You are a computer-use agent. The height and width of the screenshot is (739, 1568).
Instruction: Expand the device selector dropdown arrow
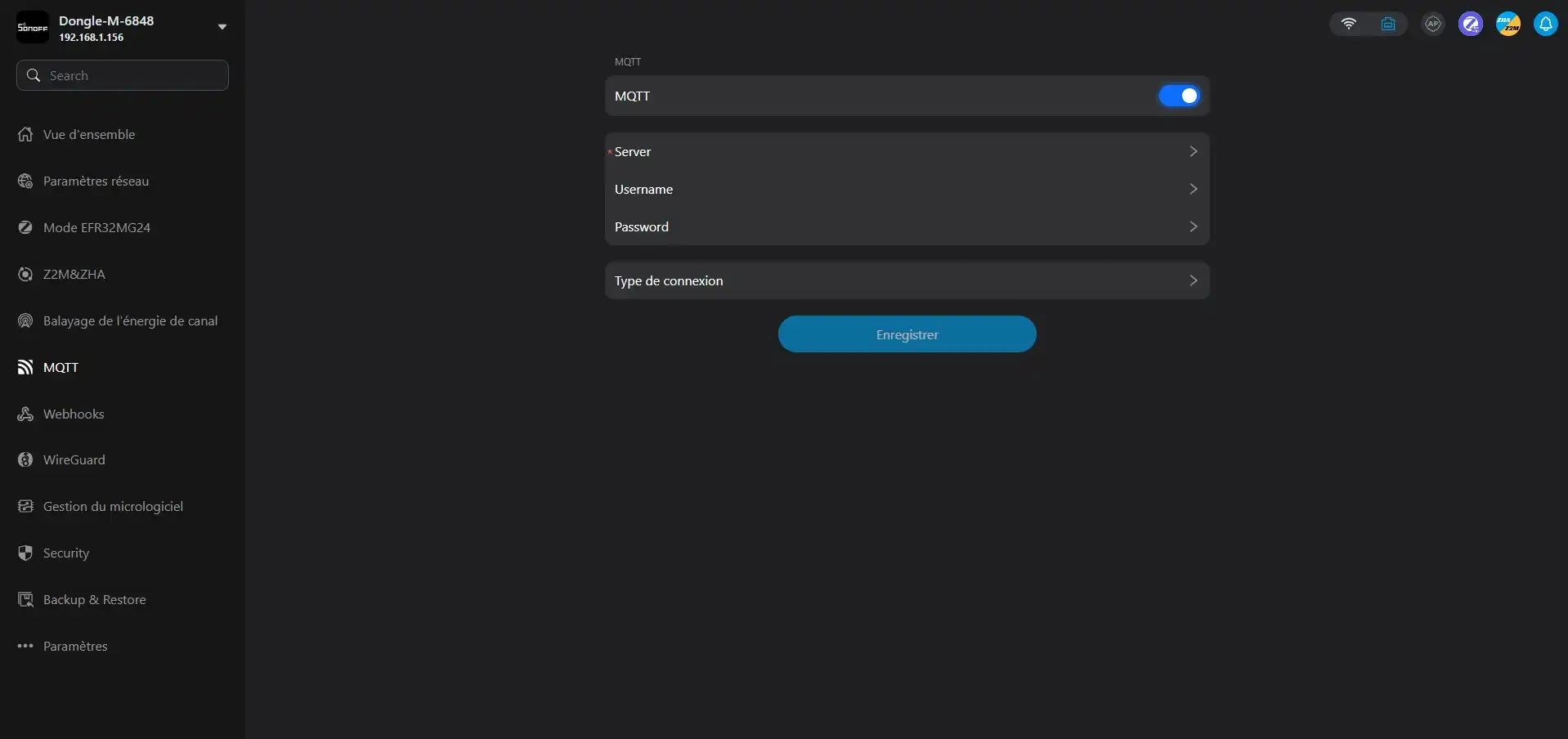(222, 27)
